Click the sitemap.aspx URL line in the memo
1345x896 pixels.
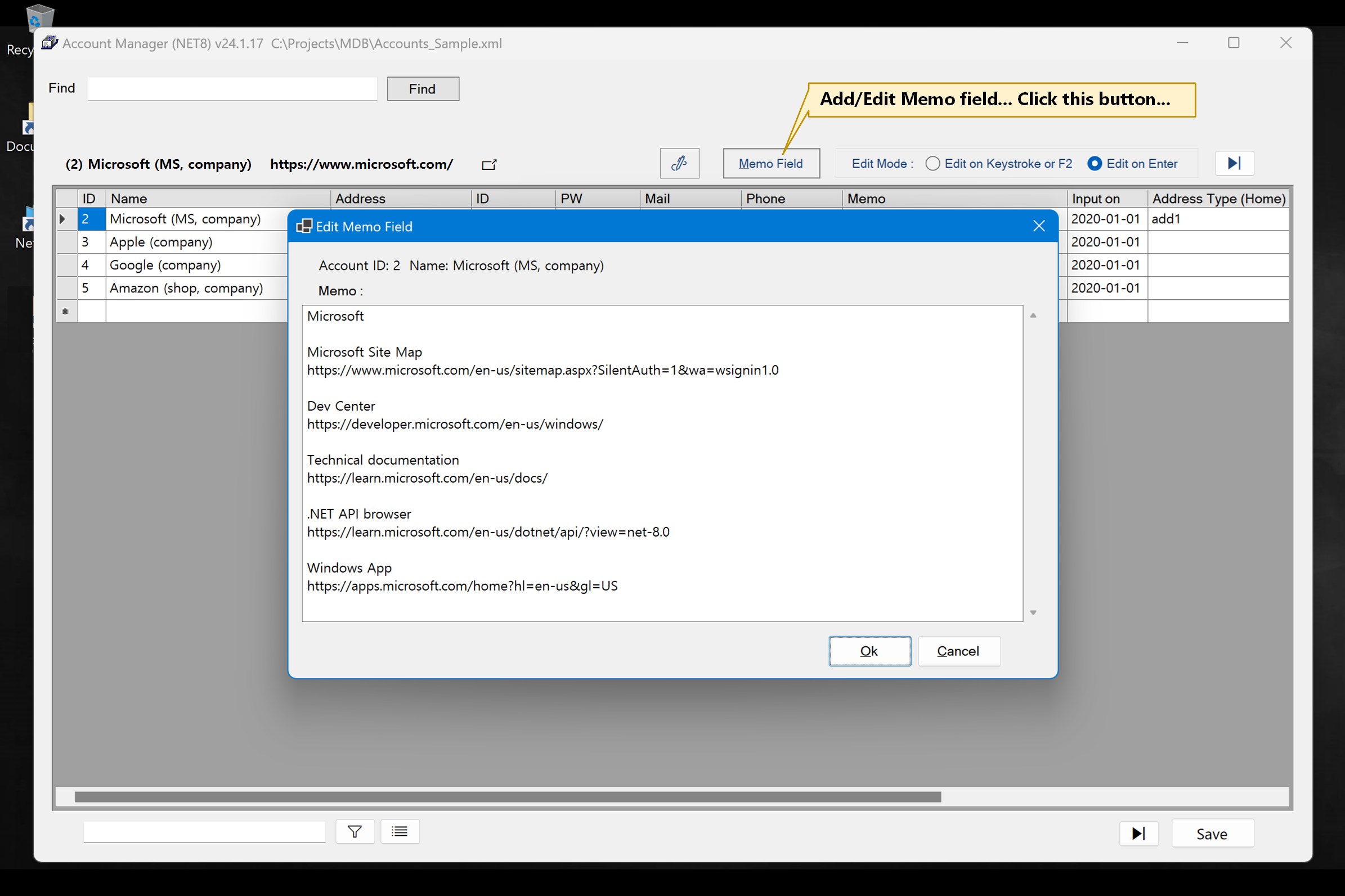click(543, 370)
